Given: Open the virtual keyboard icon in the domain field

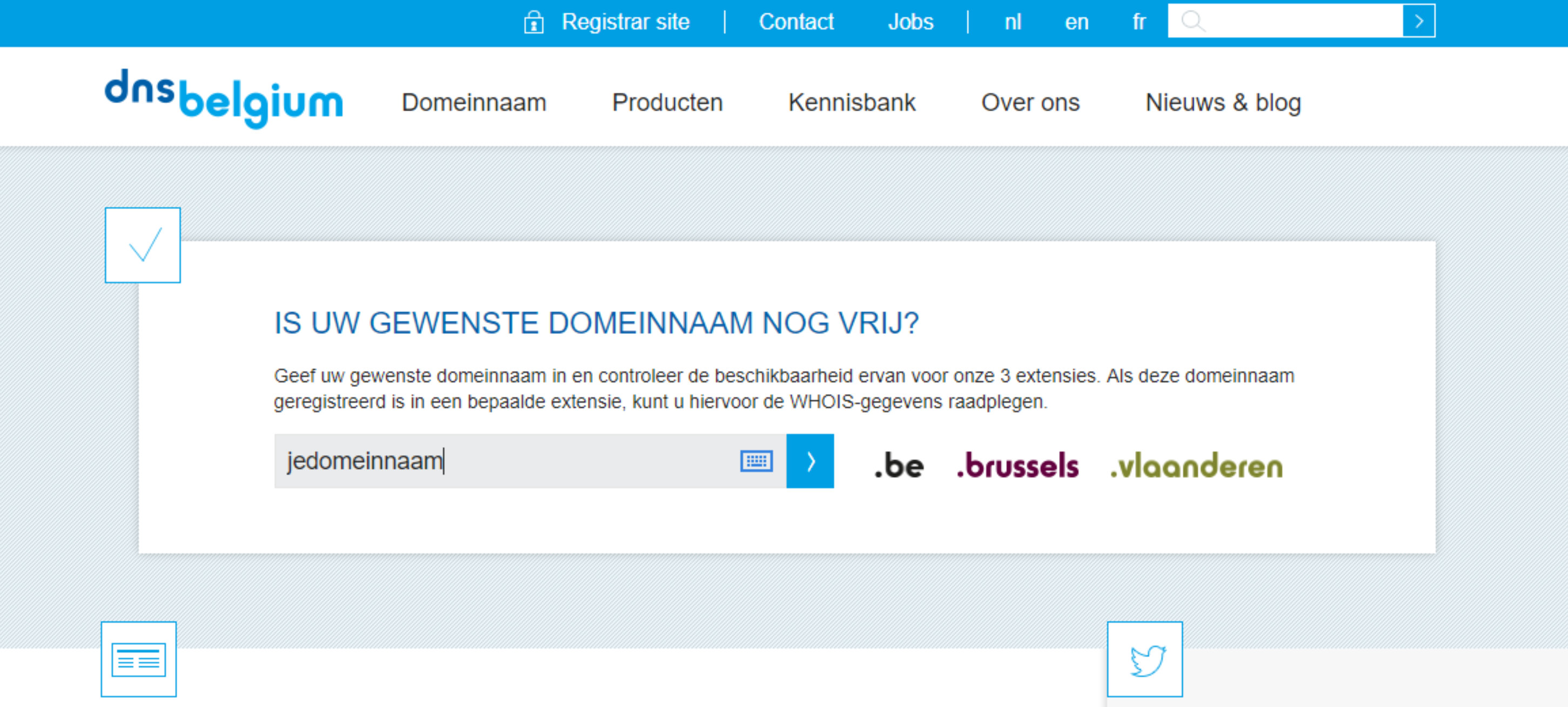Looking at the screenshot, I should pyautogui.click(x=756, y=461).
